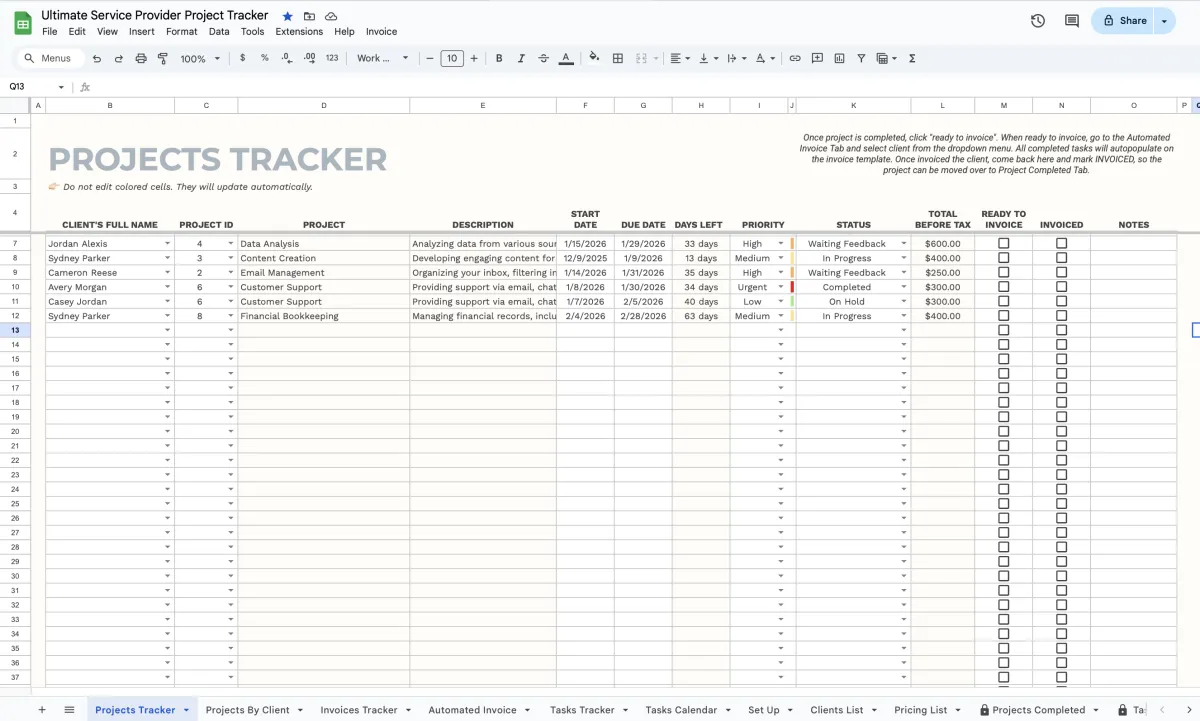This screenshot has width=1200, height=721.
Task: Check Ready to Invoice for Jordan Alexis
Action: (1004, 243)
